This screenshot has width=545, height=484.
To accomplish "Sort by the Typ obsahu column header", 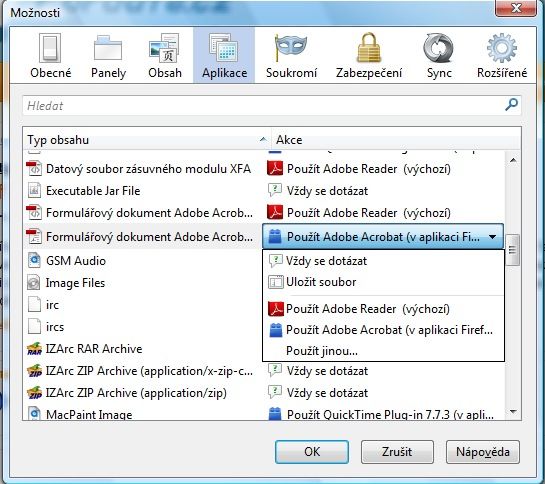I will click(x=147, y=140).
